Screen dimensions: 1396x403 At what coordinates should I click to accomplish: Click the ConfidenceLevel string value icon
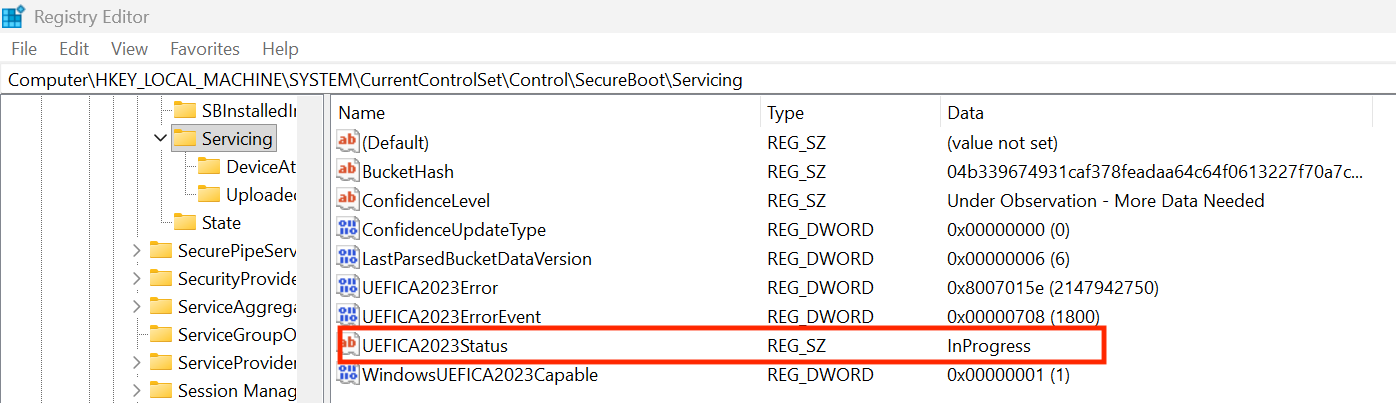point(348,200)
